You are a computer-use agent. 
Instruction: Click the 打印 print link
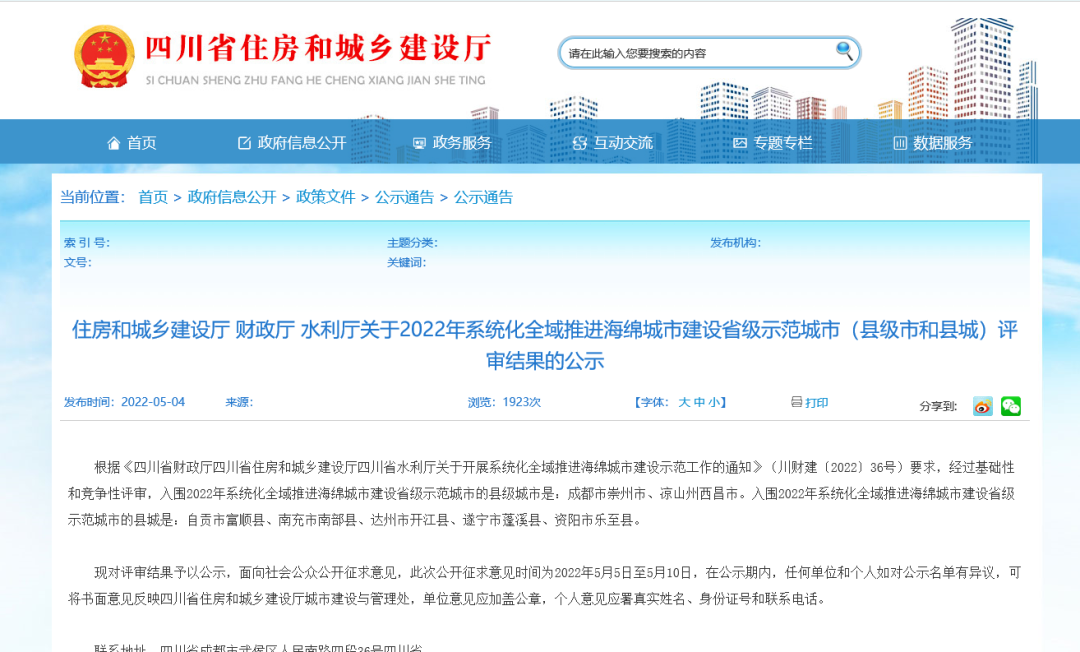[817, 402]
